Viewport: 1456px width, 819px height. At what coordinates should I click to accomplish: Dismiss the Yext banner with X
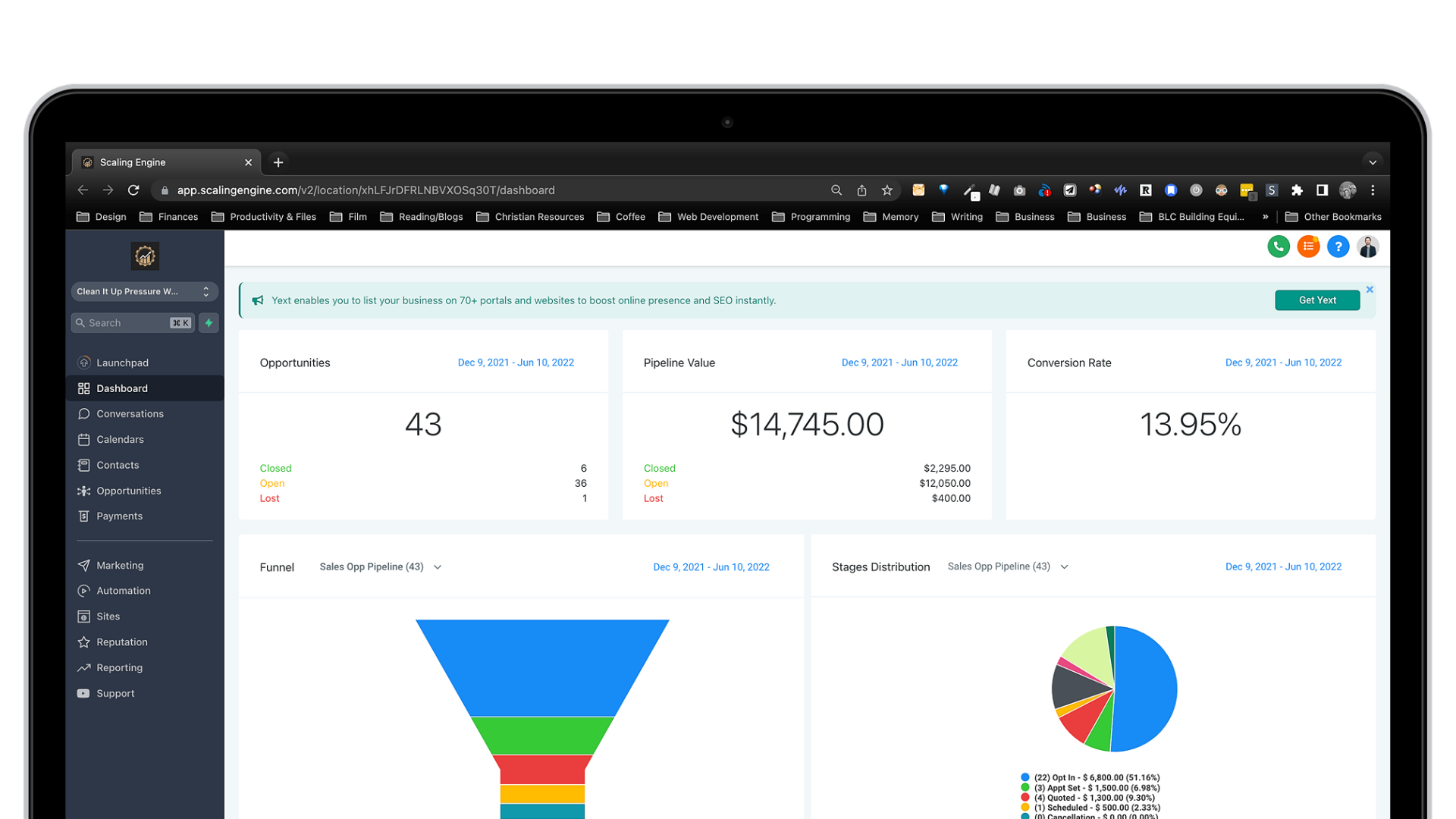(1370, 290)
